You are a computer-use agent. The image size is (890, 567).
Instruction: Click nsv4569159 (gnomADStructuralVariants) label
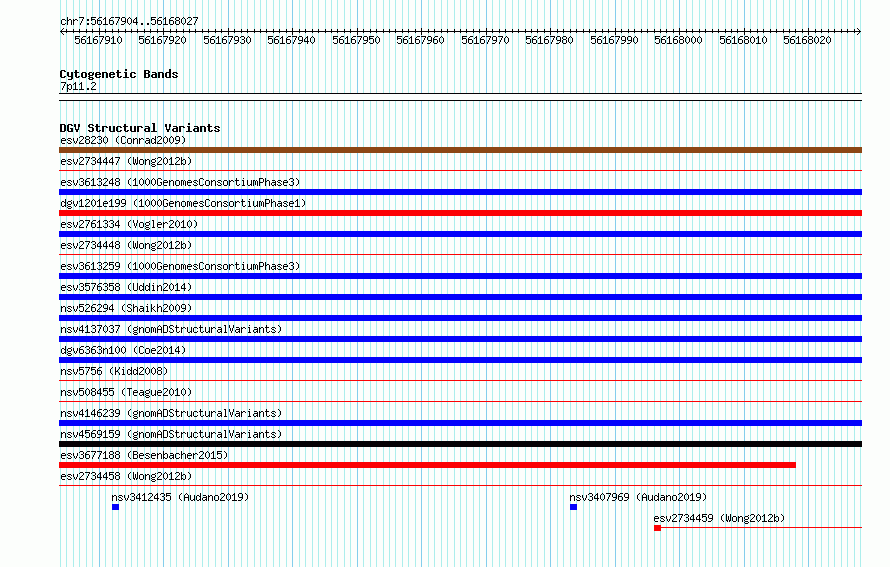coord(171,434)
